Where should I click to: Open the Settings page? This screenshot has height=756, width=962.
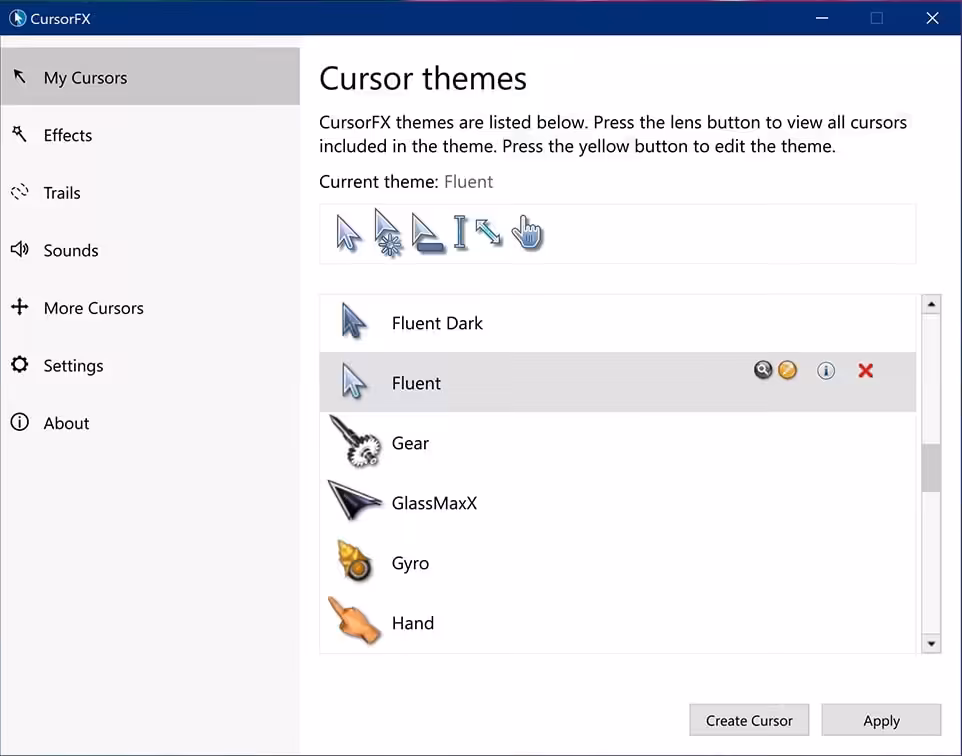pos(73,366)
